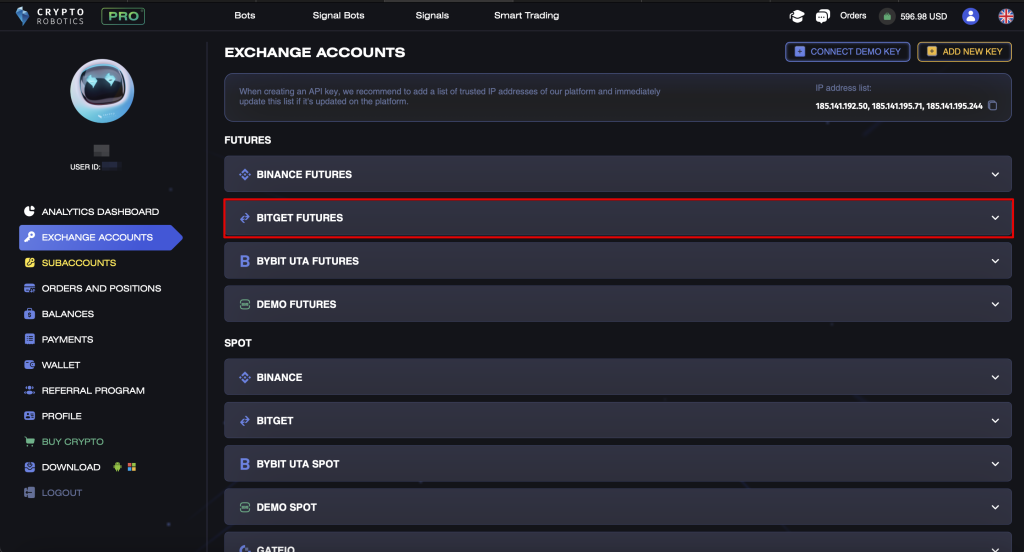Click the Binance spot logo icon
Viewport: 1024px width, 552px height.
click(x=245, y=378)
